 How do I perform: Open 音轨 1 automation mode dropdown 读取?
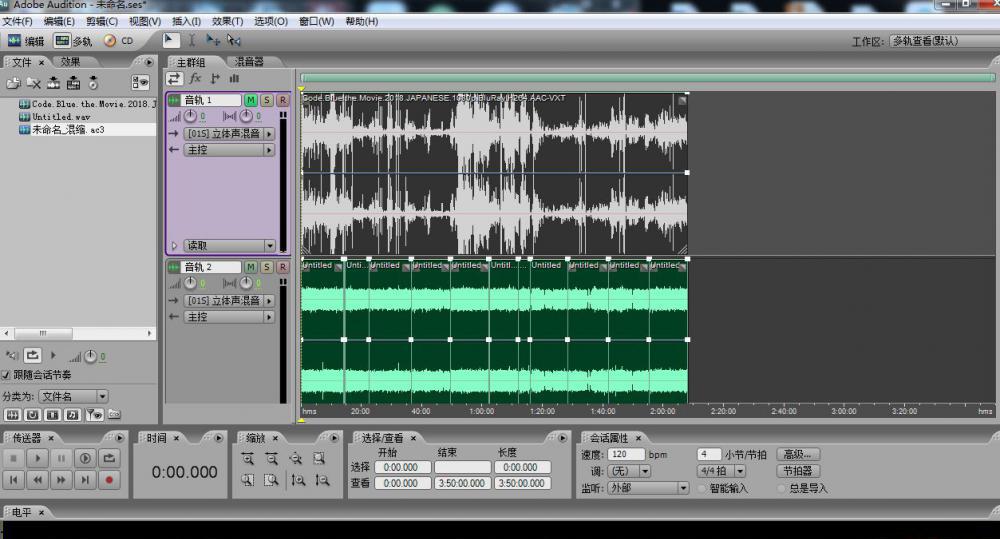pyautogui.click(x=230, y=246)
